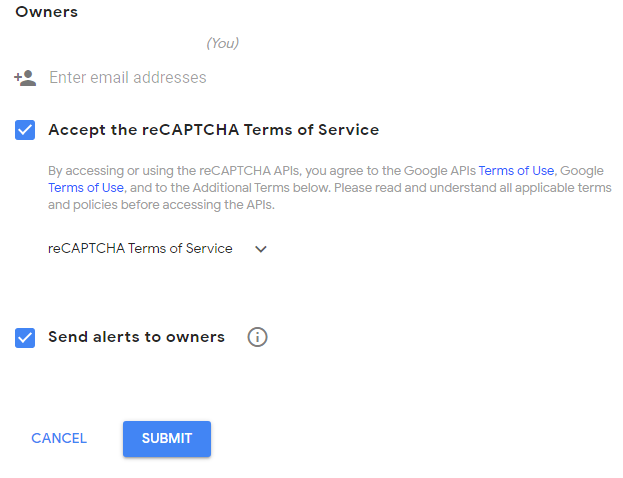Uncheck Accept the reCAPTCHA Terms of Service checkbox
The height and width of the screenshot is (478, 623).
25,130
